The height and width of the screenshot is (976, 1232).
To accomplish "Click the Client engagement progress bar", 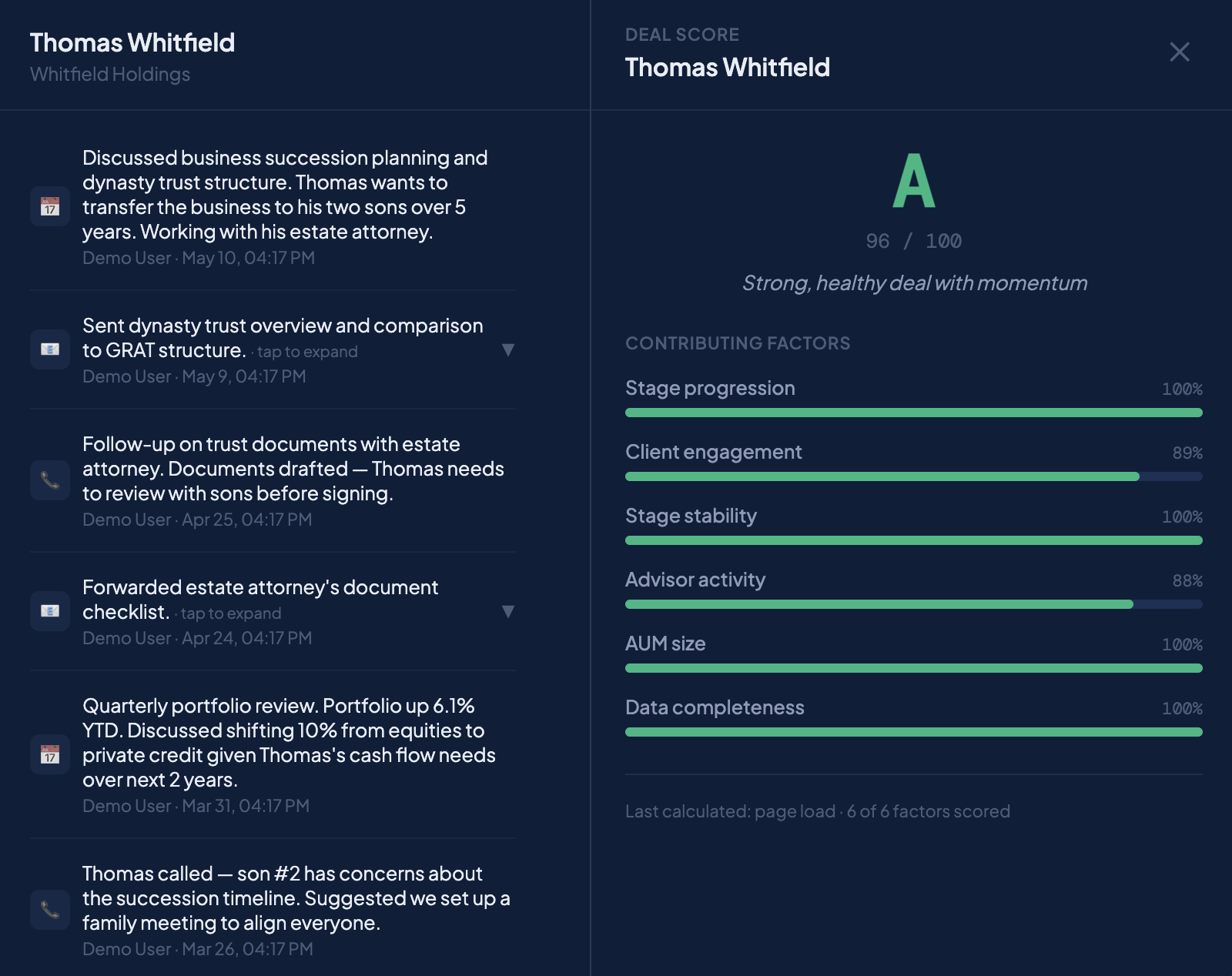I will point(914,476).
